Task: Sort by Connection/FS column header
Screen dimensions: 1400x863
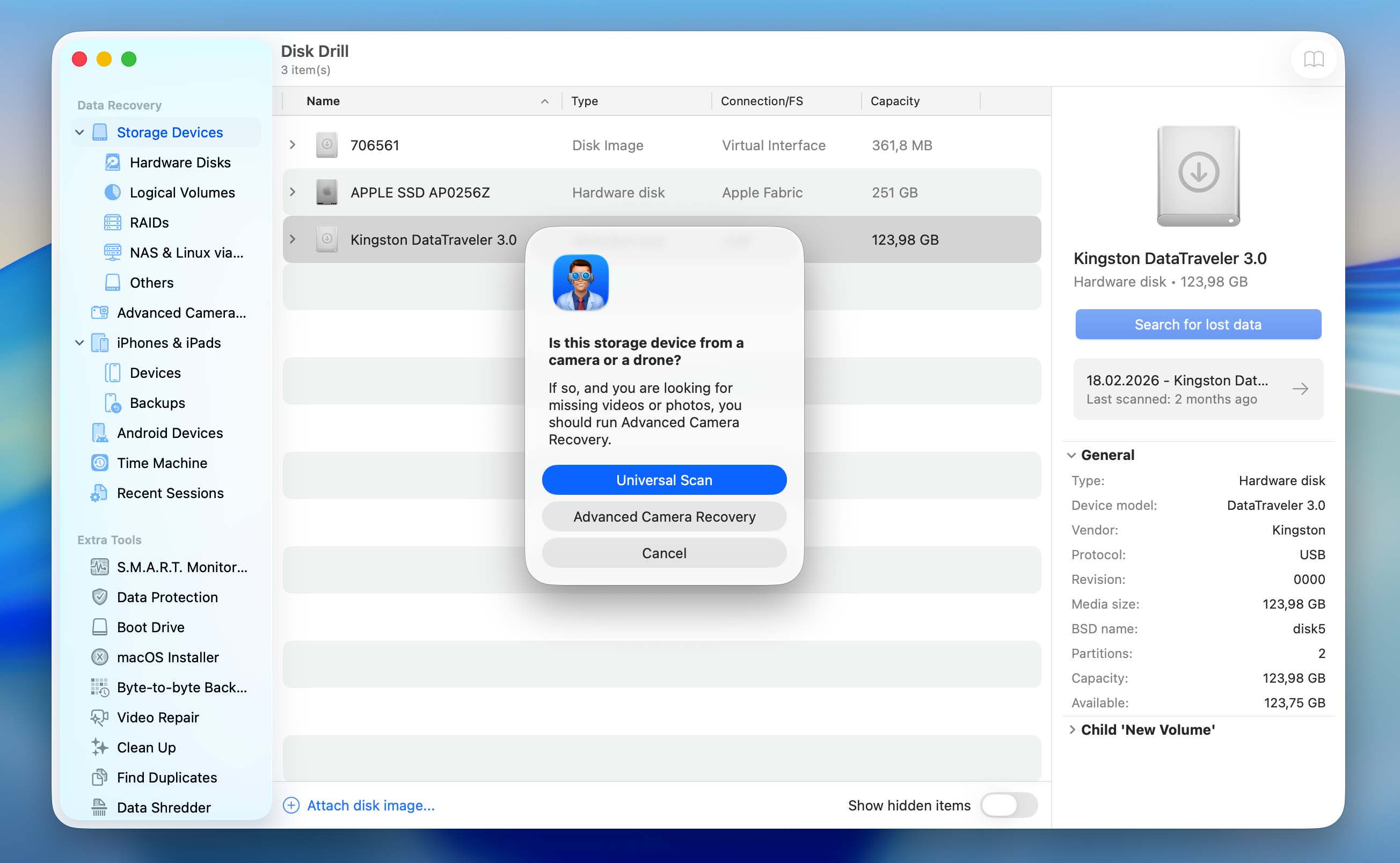Action: [786, 101]
